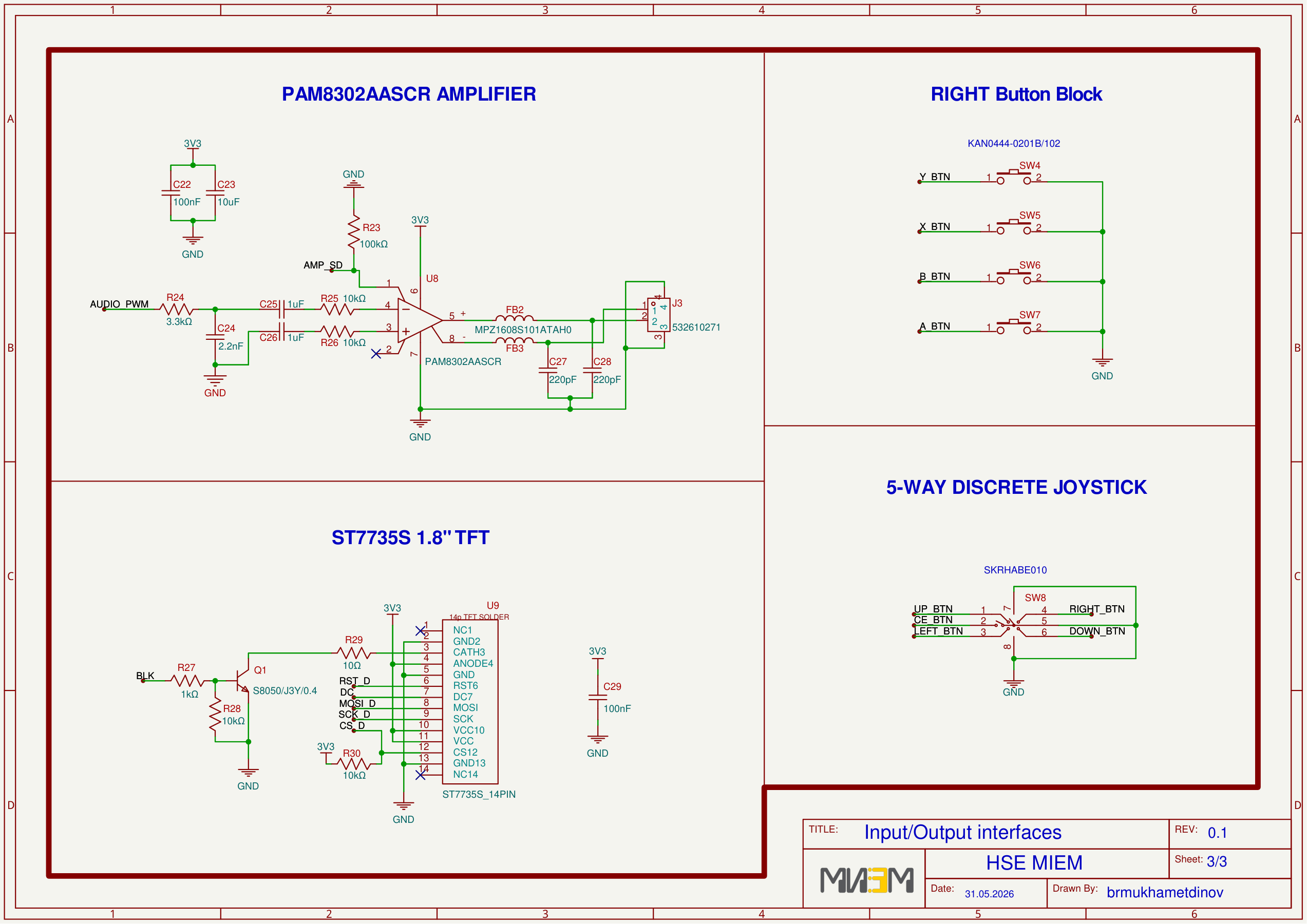The width and height of the screenshot is (1307, 924).
Task: Select the no-connect X at U8 pin 2
Action: pyautogui.click(x=376, y=354)
